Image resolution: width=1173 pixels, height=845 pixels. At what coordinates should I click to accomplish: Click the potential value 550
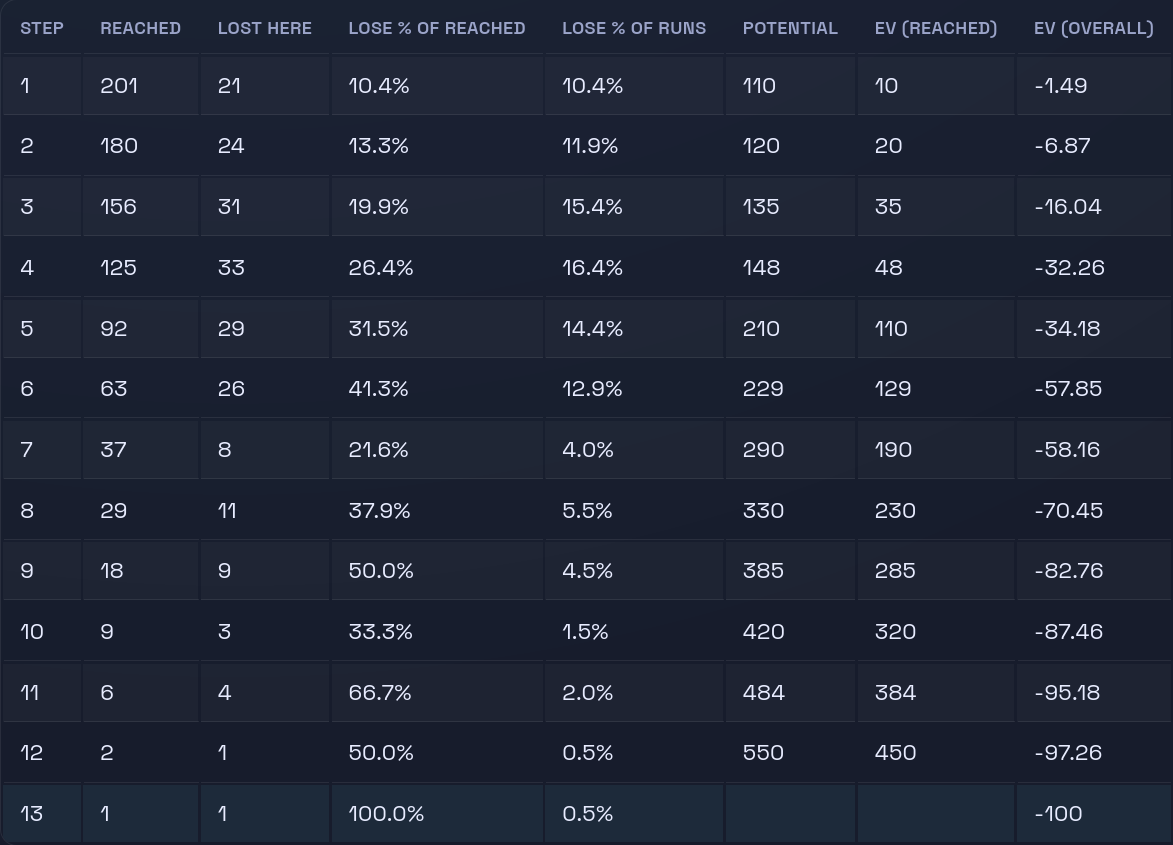763,753
